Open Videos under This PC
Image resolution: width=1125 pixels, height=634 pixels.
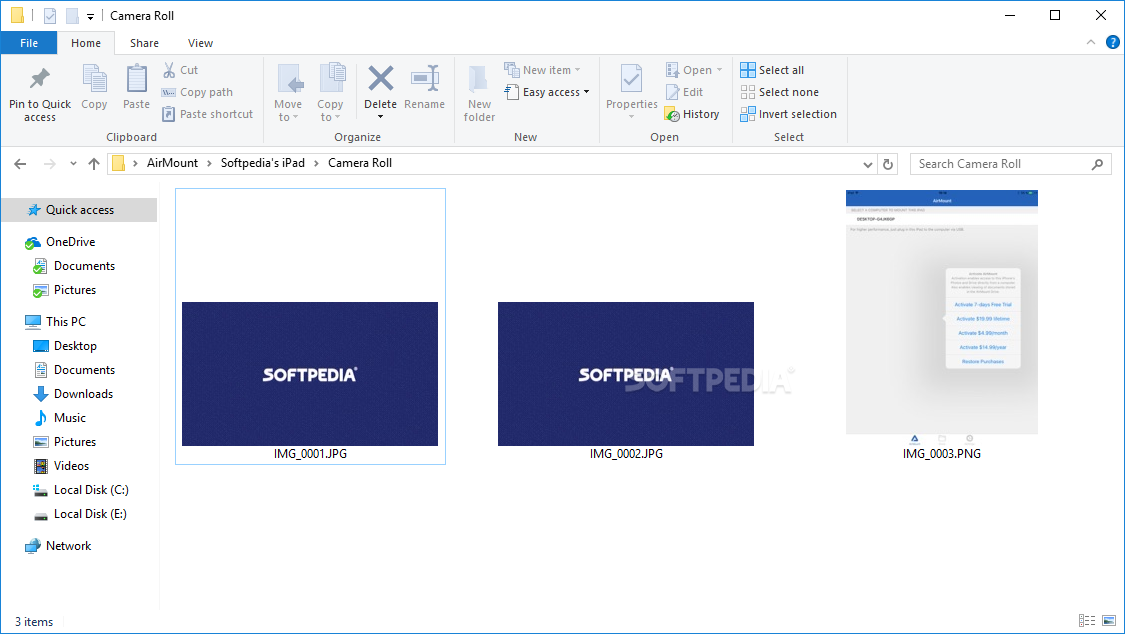pyautogui.click(x=71, y=465)
